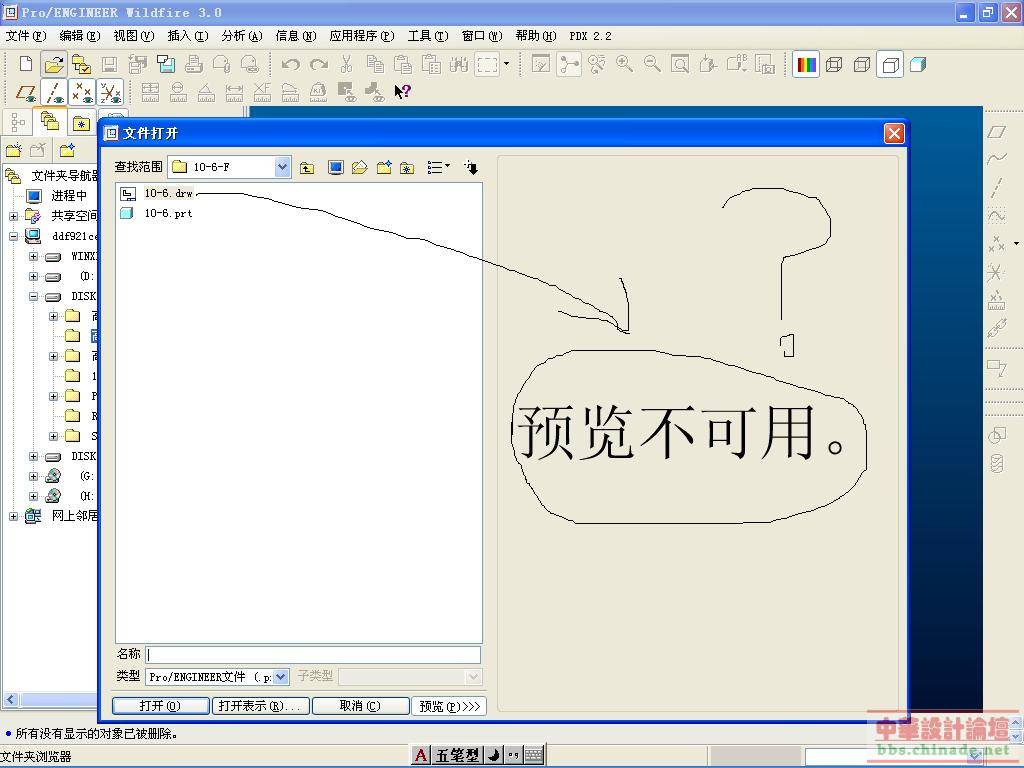
Task: Toggle model color display (rainbow icon)
Action: tap(807, 64)
